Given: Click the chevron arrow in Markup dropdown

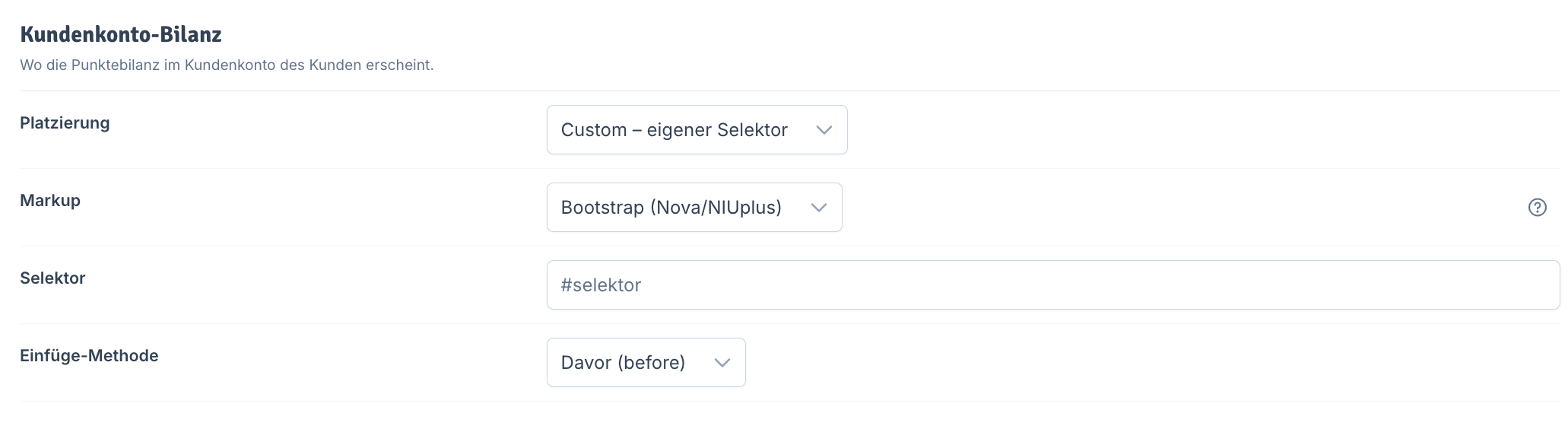Looking at the screenshot, I should point(818,208).
